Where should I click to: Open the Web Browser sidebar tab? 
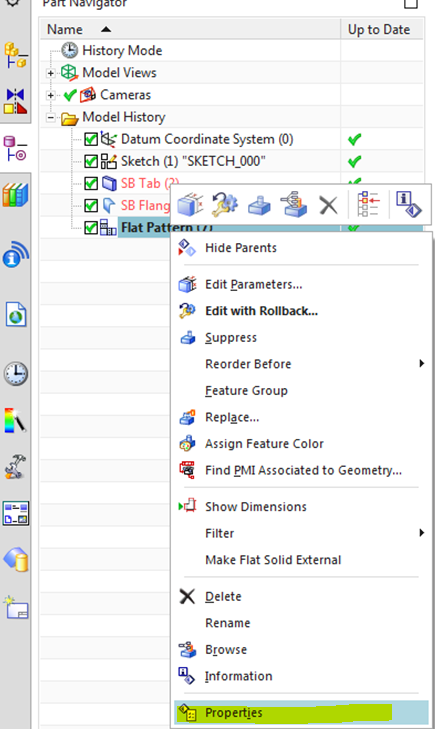pos(15,314)
